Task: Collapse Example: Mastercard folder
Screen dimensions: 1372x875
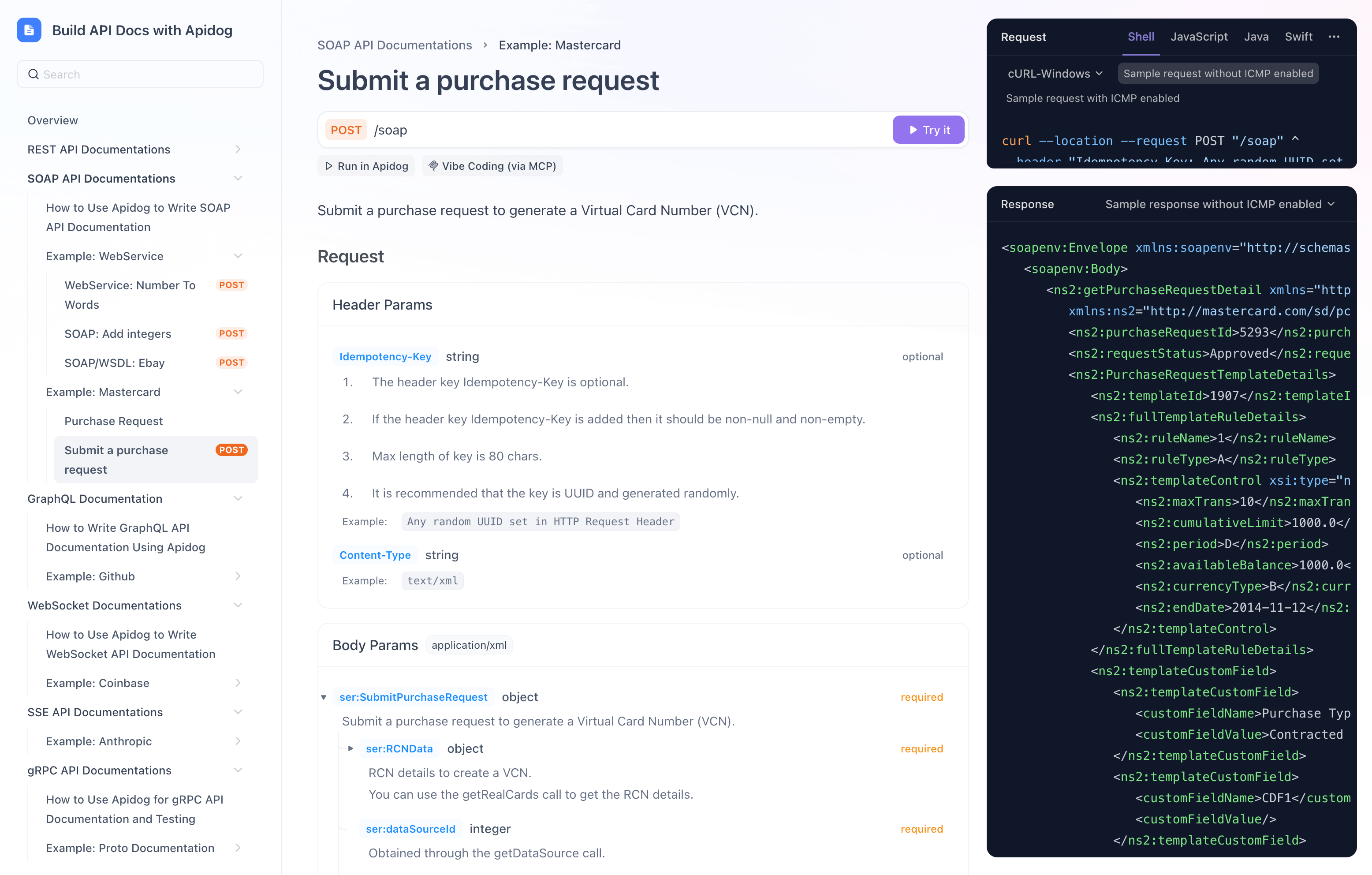Action: [238, 392]
